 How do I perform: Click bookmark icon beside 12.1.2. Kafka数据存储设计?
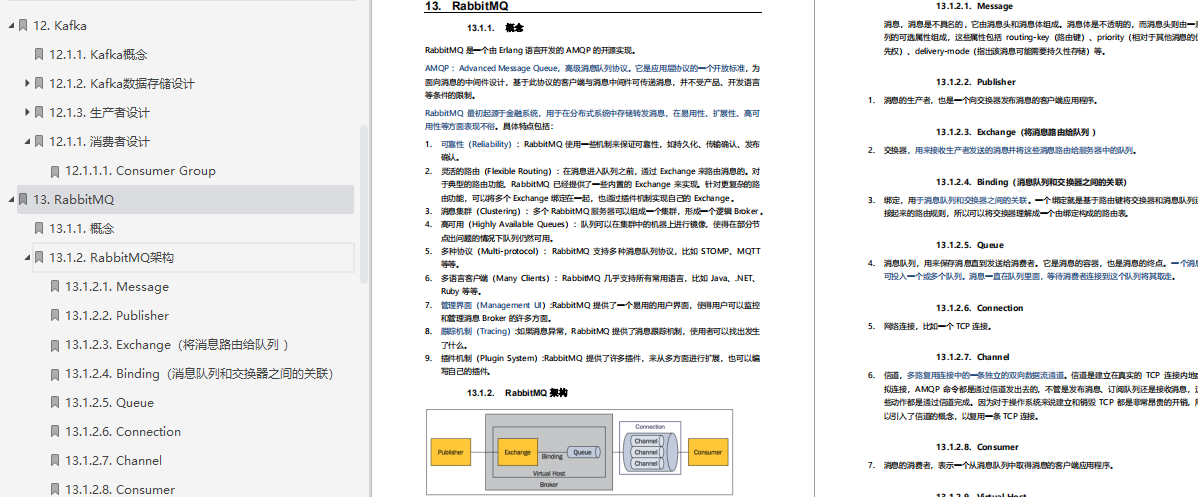point(39,83)
